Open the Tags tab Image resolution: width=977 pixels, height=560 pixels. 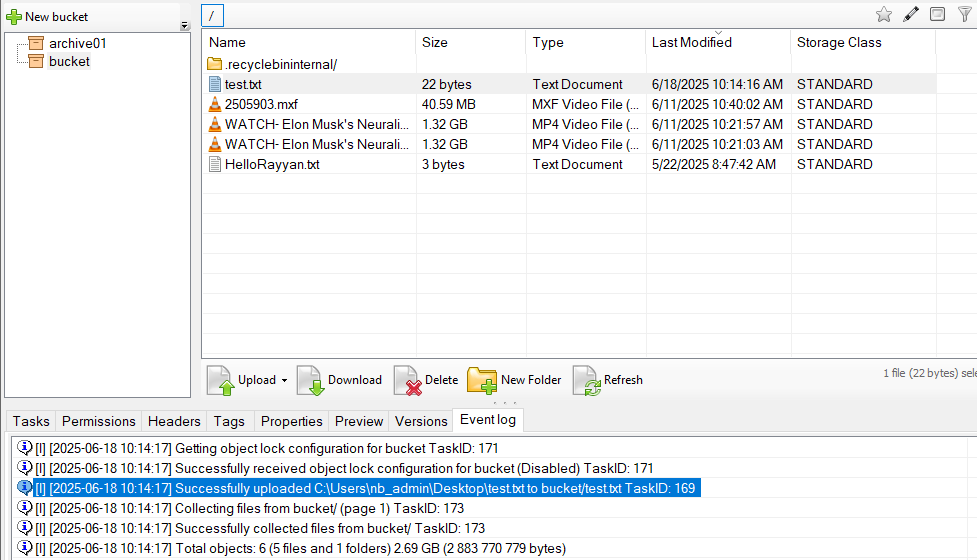click(229, 421)
